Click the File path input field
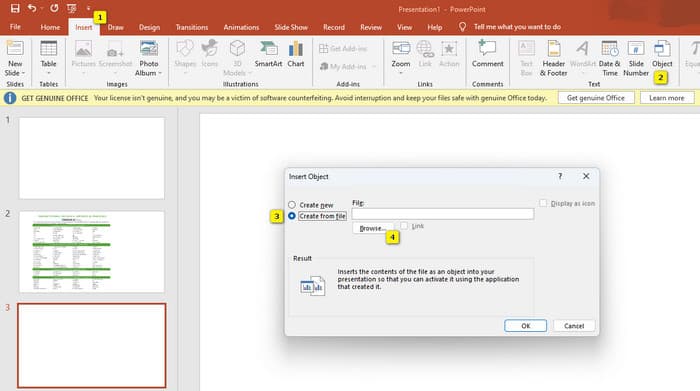Image resolution: width=700 pixels, height=391 pixels. [x=442, y=214]
